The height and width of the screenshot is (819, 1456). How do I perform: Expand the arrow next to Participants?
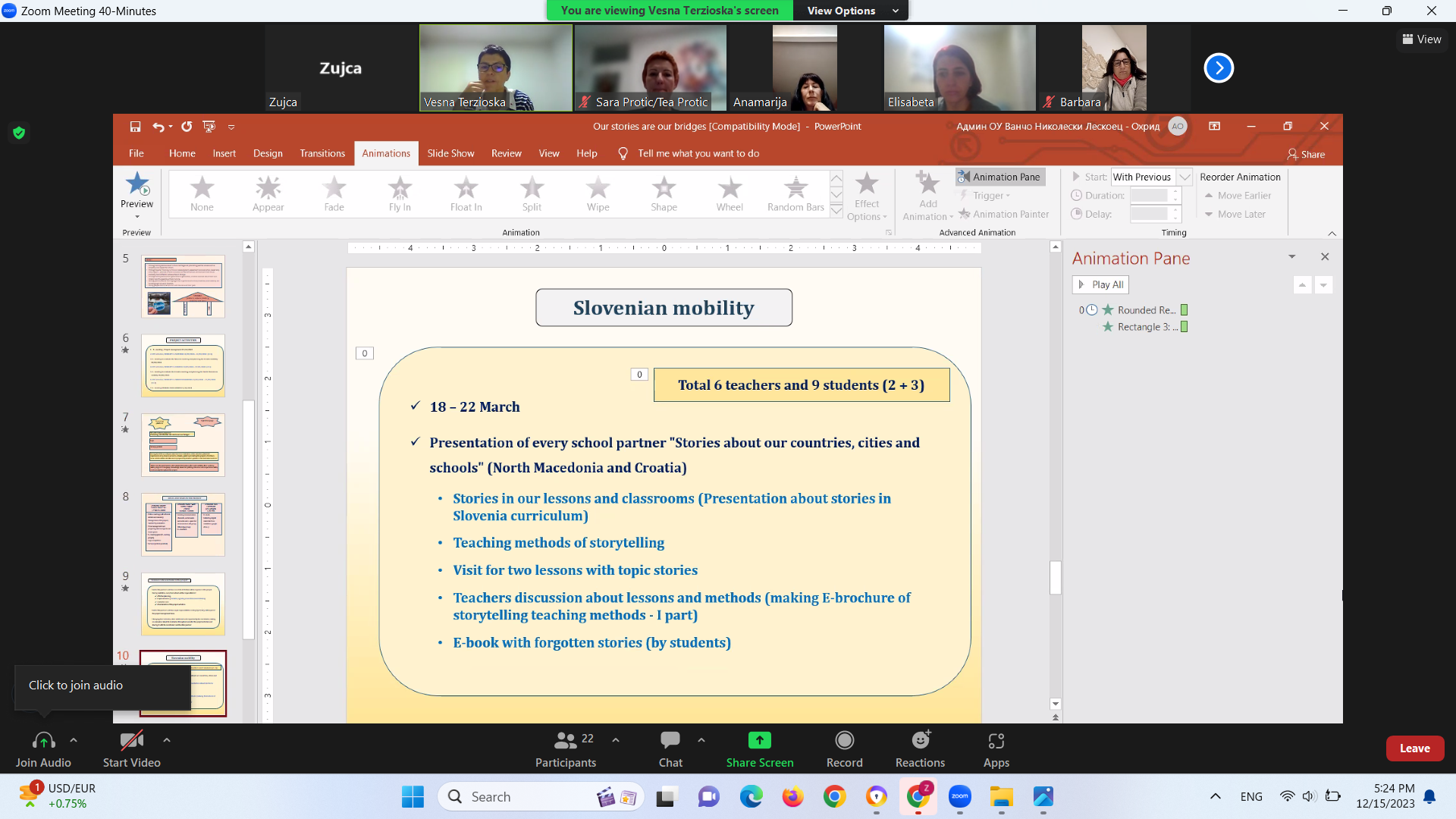pyautogui.click(x=616, y=739)
